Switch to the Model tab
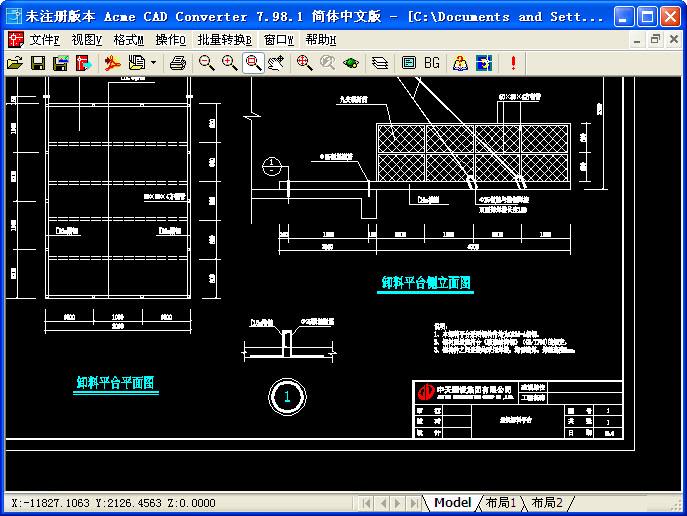 point(453,502)
